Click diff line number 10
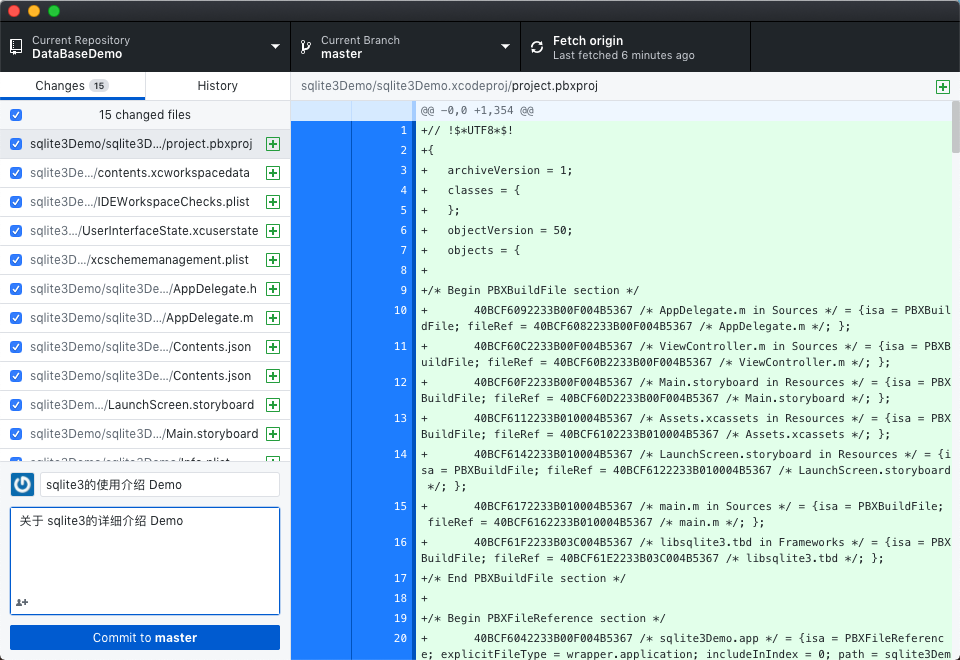Image resolution: width=960 pixels, height=660 pixels. point(400,310)
